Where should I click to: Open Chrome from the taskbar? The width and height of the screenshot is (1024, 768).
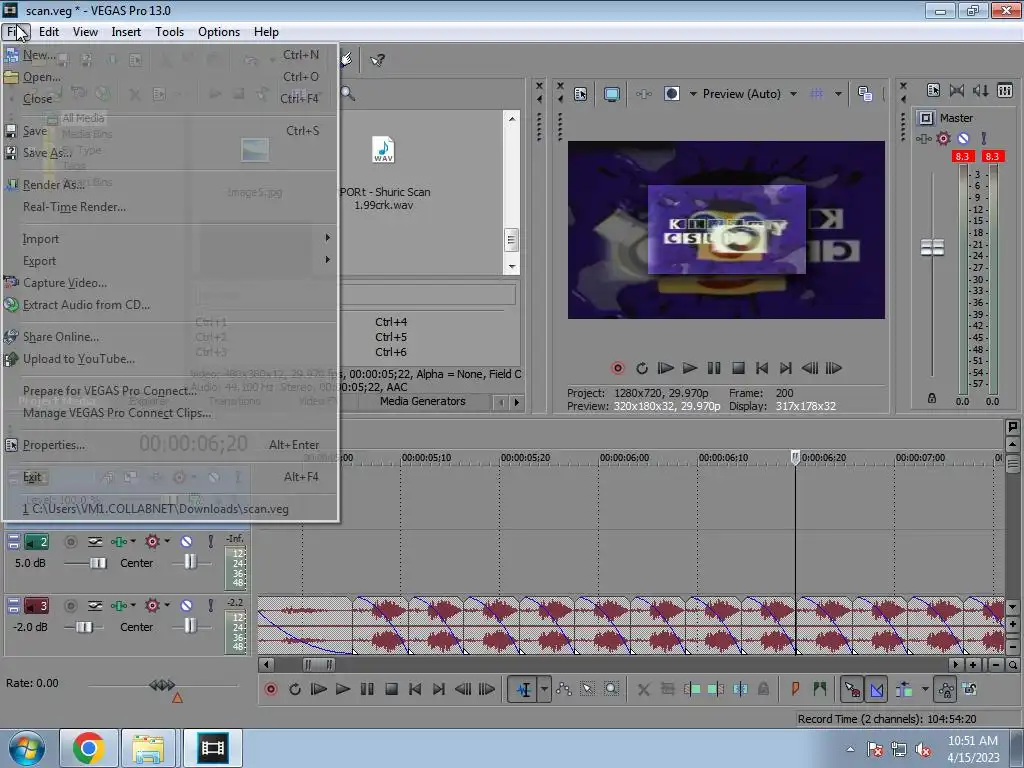point(89,748)
